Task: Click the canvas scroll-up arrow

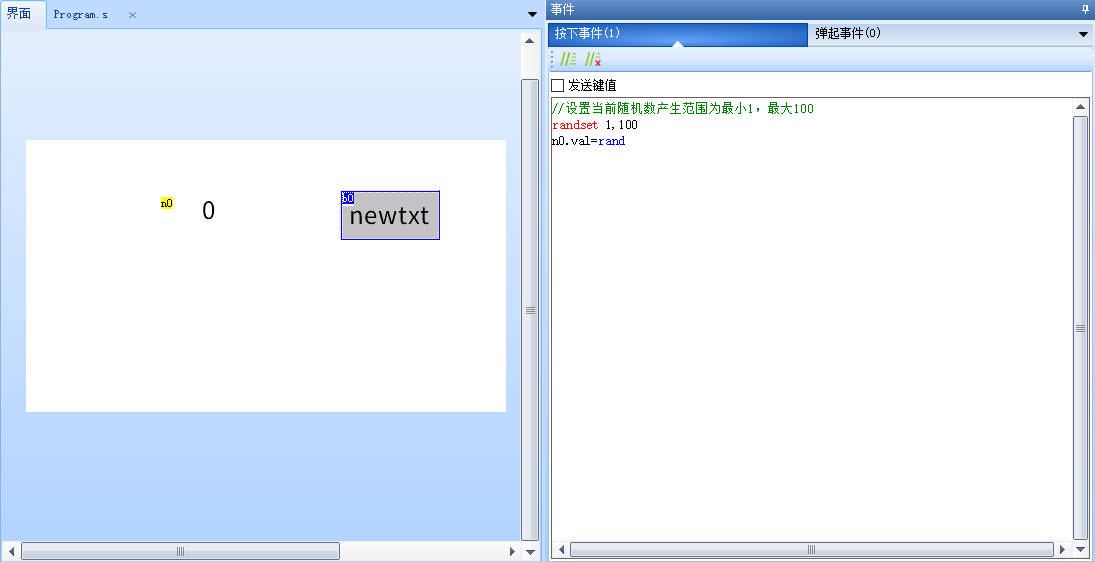Action: point(529,41)
